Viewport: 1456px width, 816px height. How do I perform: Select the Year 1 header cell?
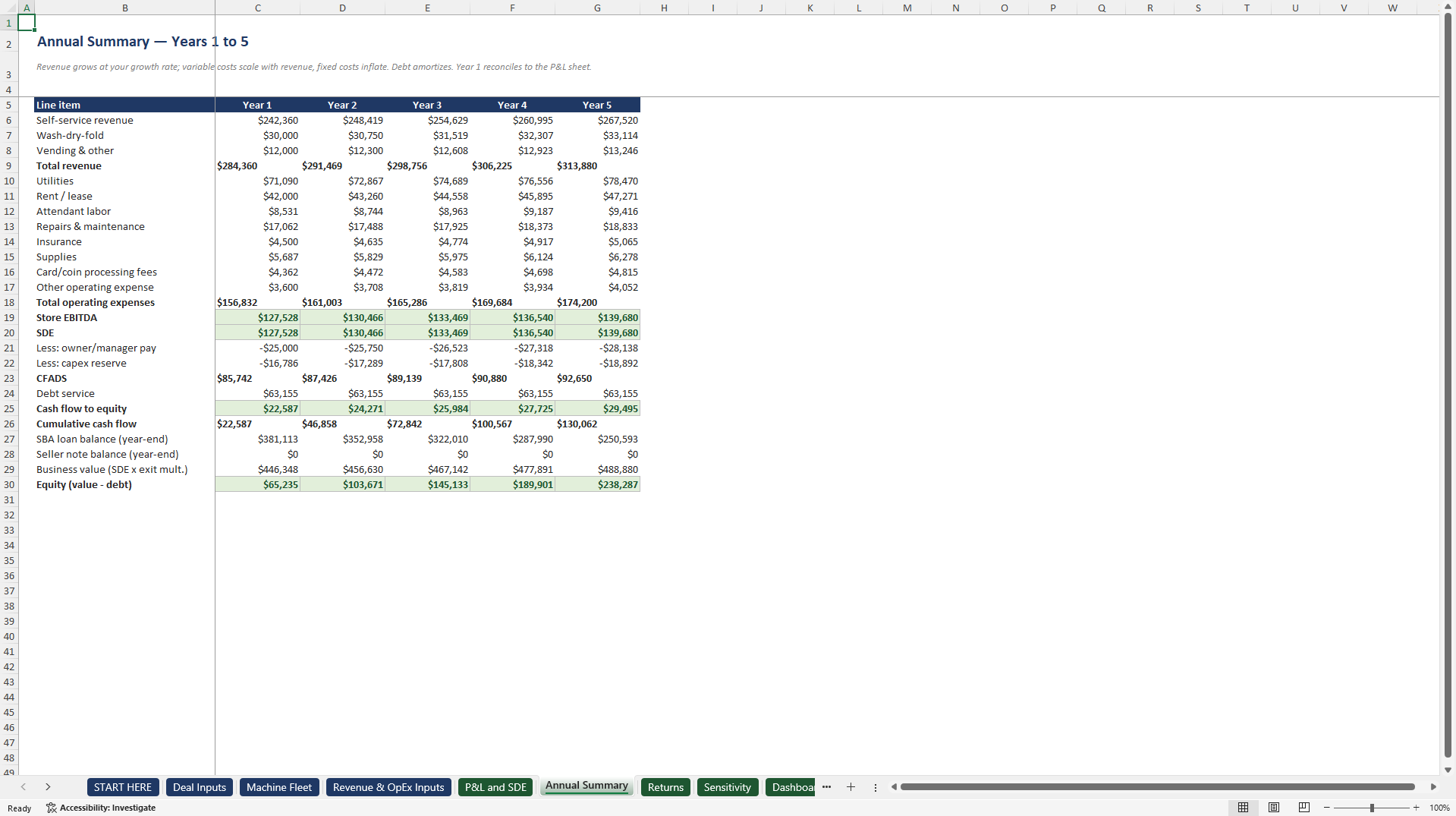[x=258, y=105]
